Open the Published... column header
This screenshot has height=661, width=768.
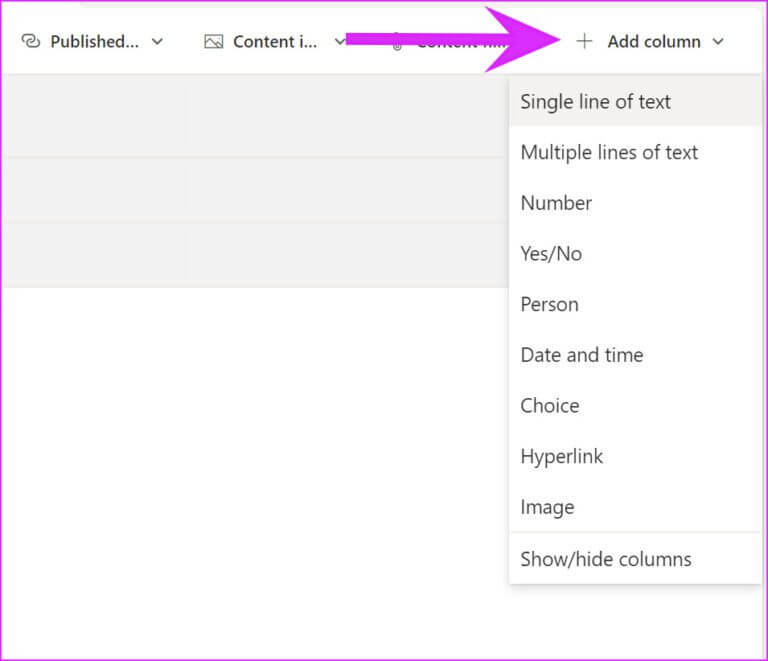coord(95,42)
